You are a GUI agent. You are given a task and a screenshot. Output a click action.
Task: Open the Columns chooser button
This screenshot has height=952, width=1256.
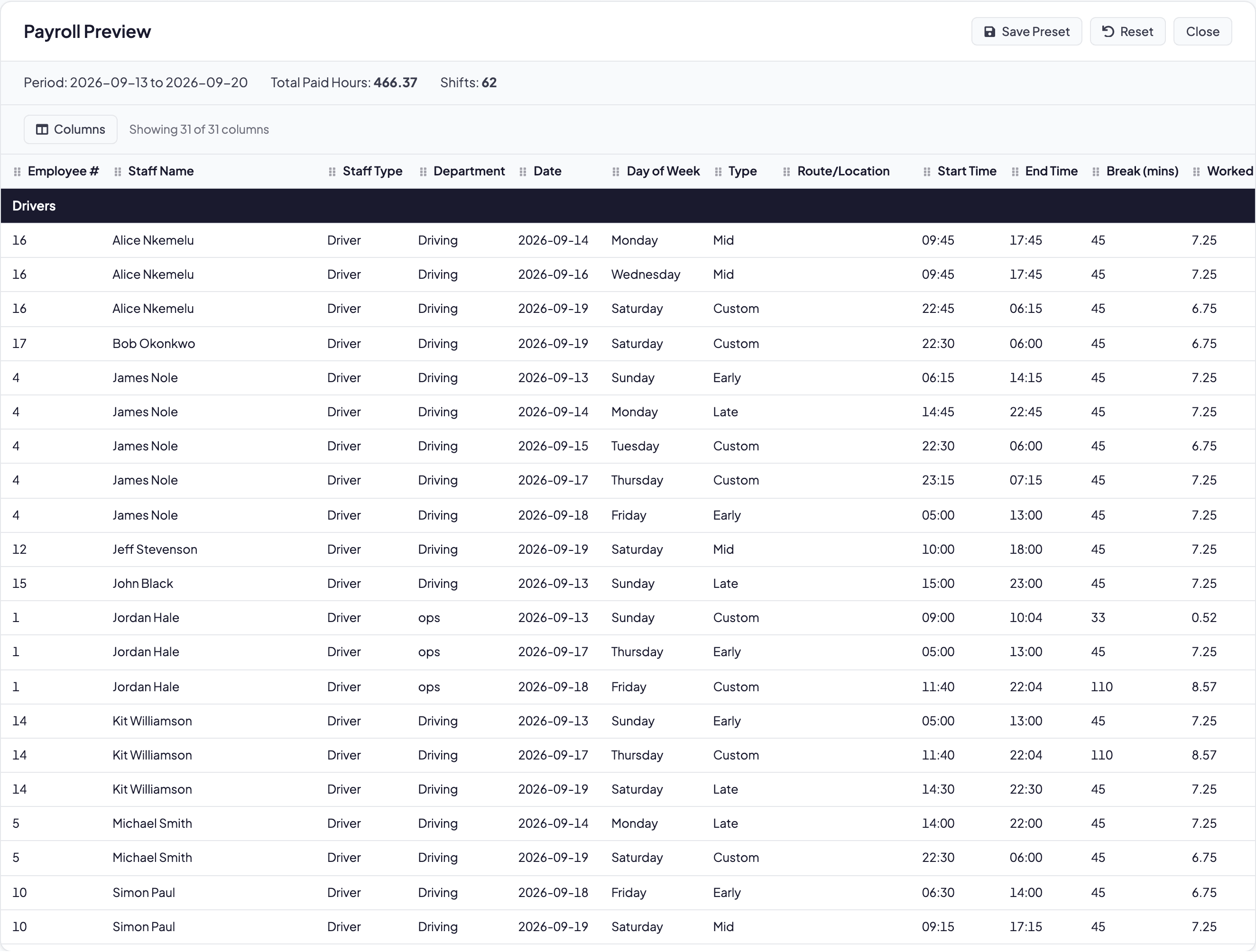click(70, 129)
